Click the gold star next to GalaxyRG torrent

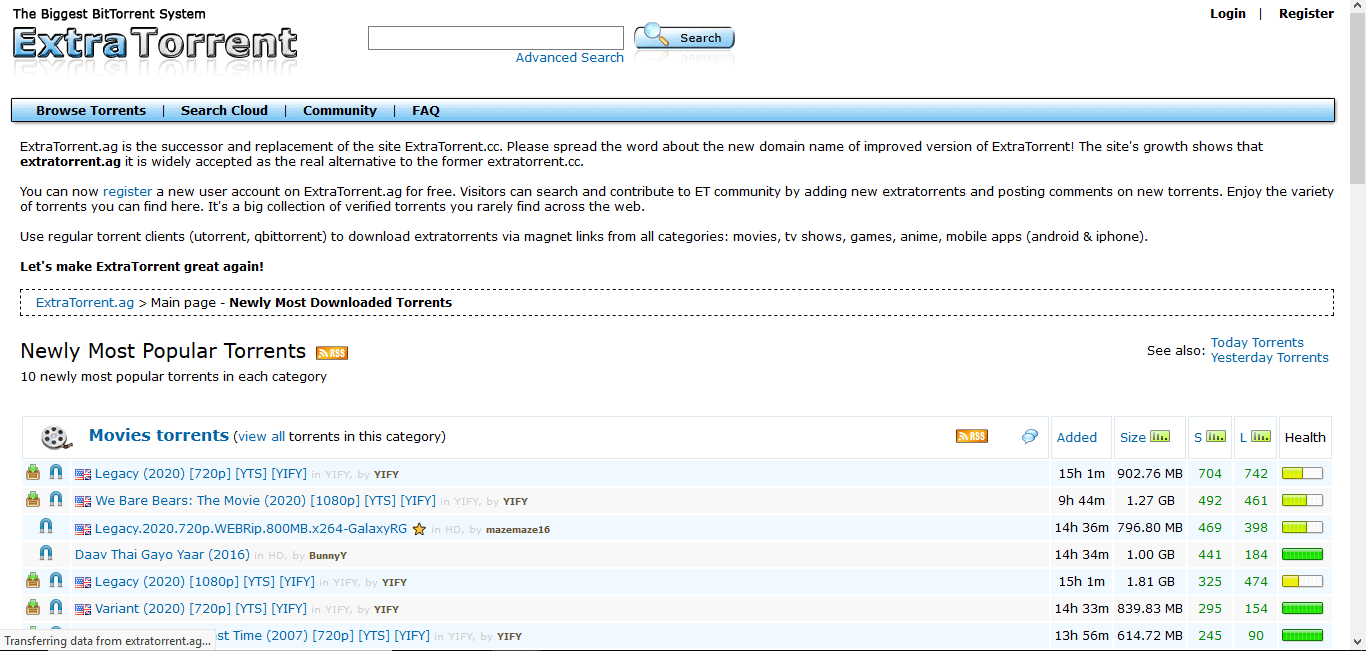(x=419, y=528)
